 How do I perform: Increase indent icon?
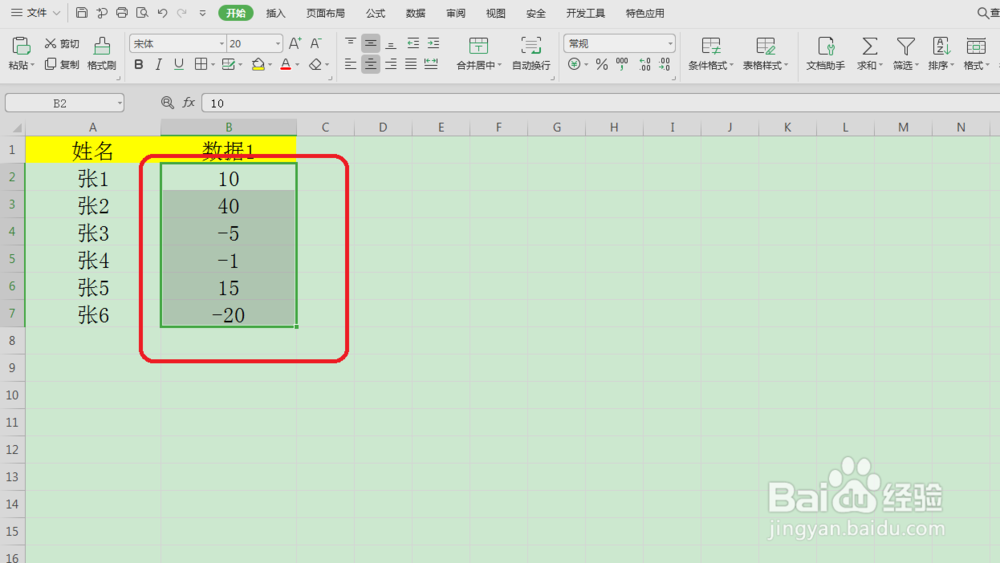coord(434,43)
